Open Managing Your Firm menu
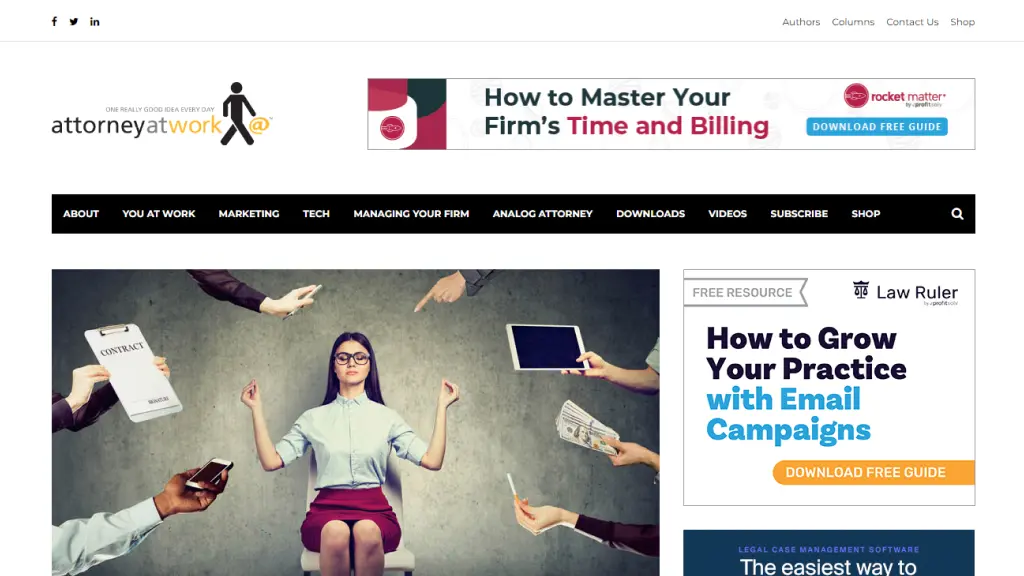The image size is (1024, 576). tap(411, 214)
